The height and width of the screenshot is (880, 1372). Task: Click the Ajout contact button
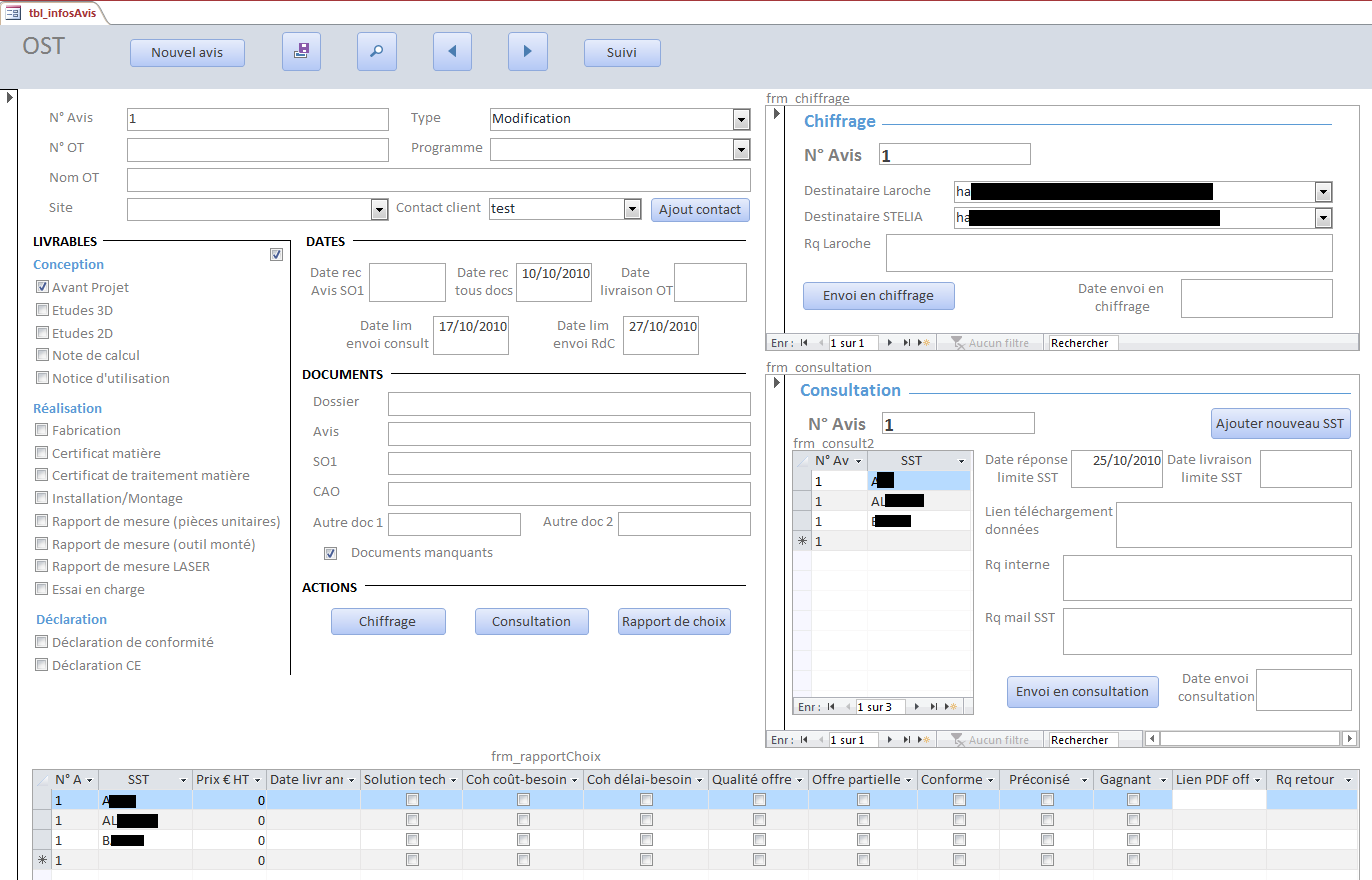[700, 210]
